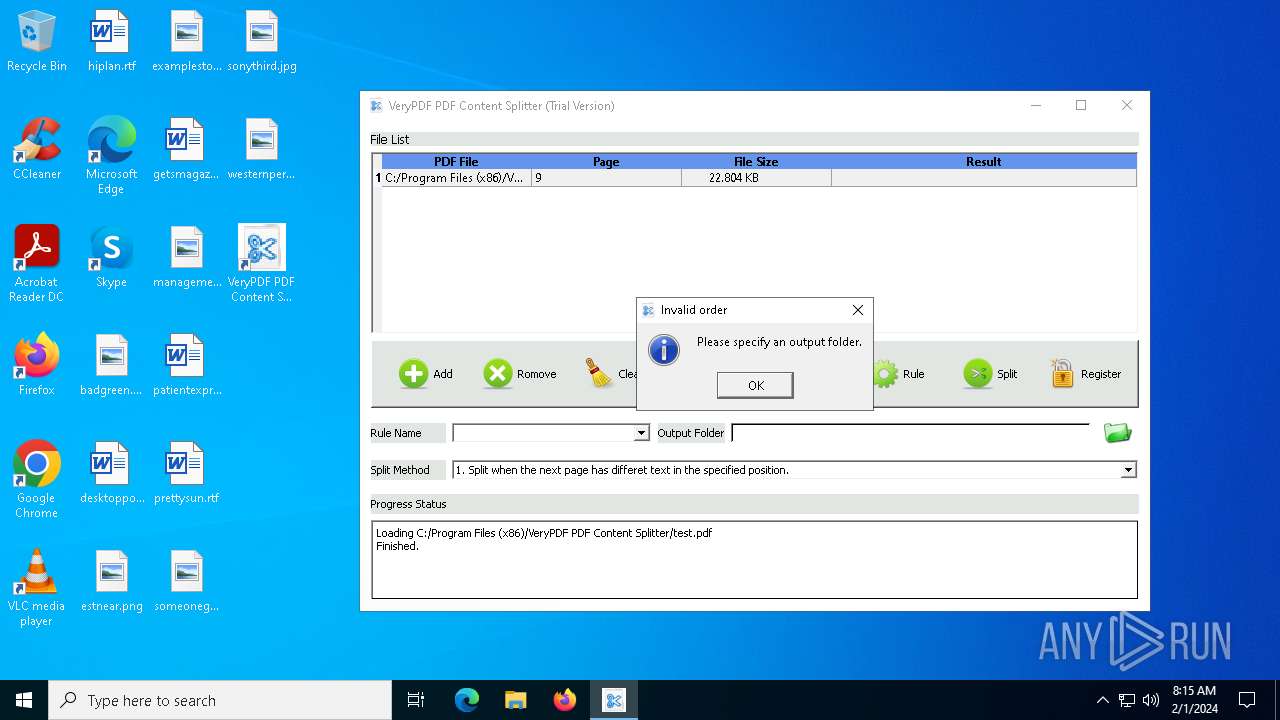Expand the Split Method dropdown
The width and height of the screenshot is (1280, 720).
(1128, 470)
